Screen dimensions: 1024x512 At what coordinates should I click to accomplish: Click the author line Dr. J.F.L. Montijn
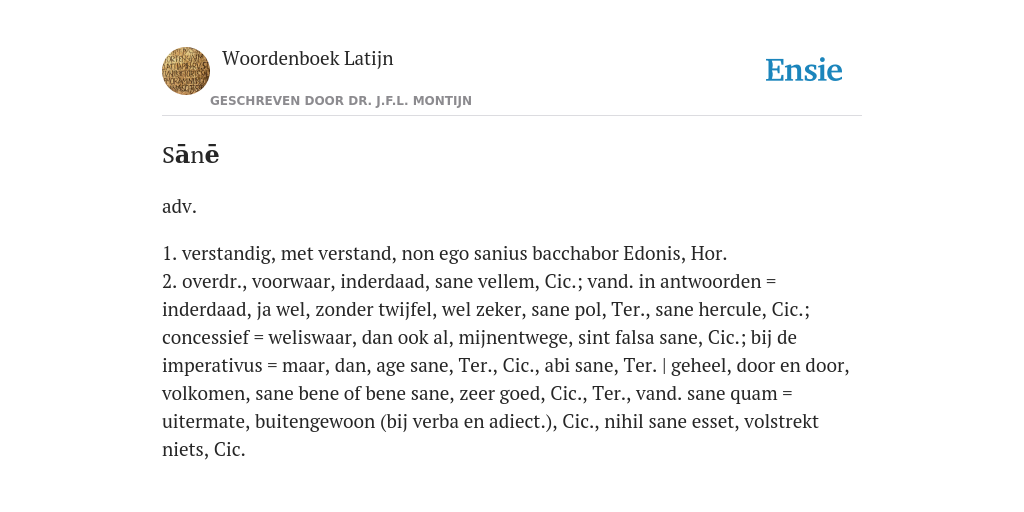341,101
